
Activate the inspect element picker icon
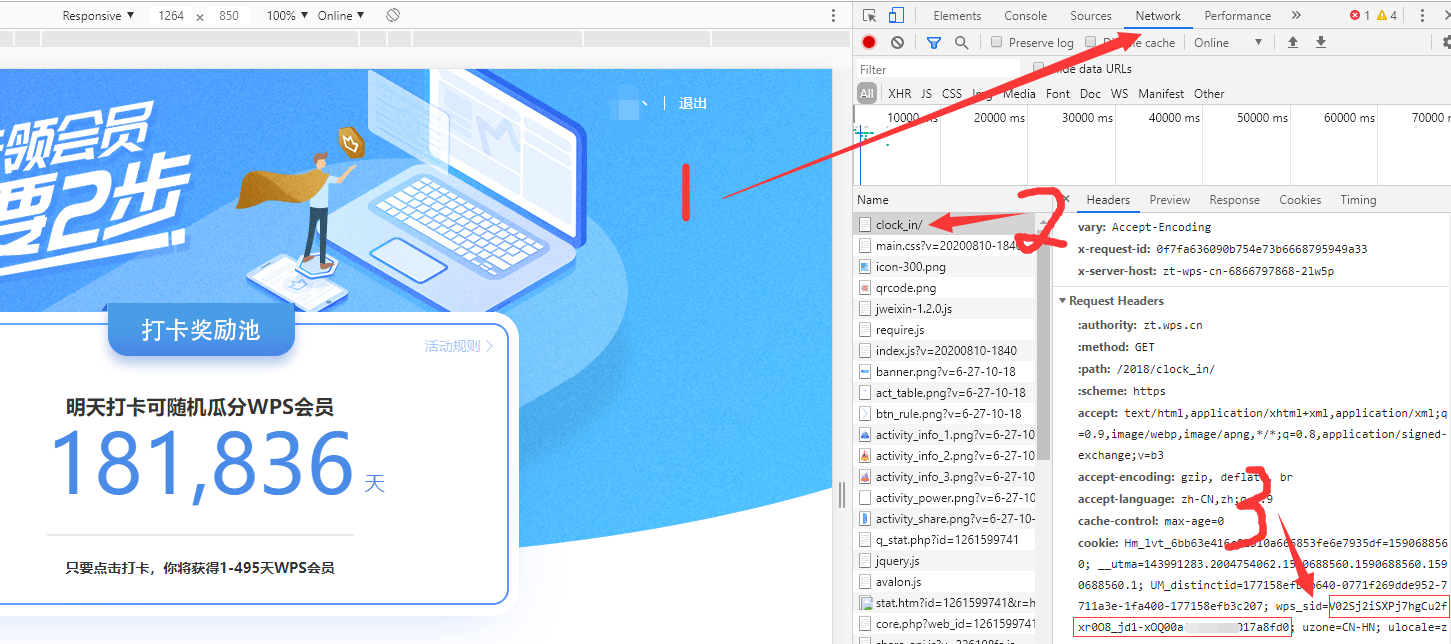[x=870, y=15]
